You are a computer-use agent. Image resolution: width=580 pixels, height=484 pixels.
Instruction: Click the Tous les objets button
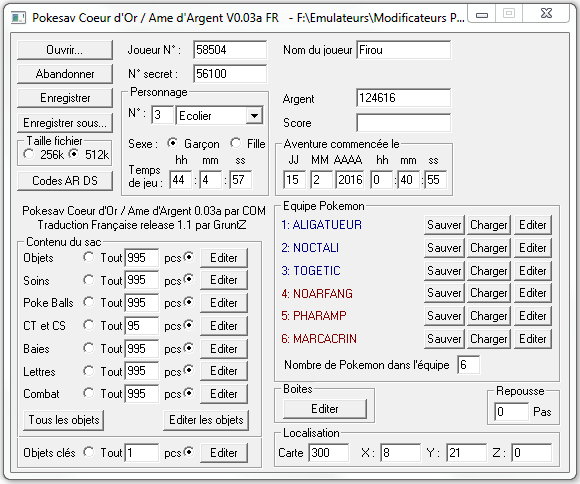pyautogui.click(x=64, y=420)
